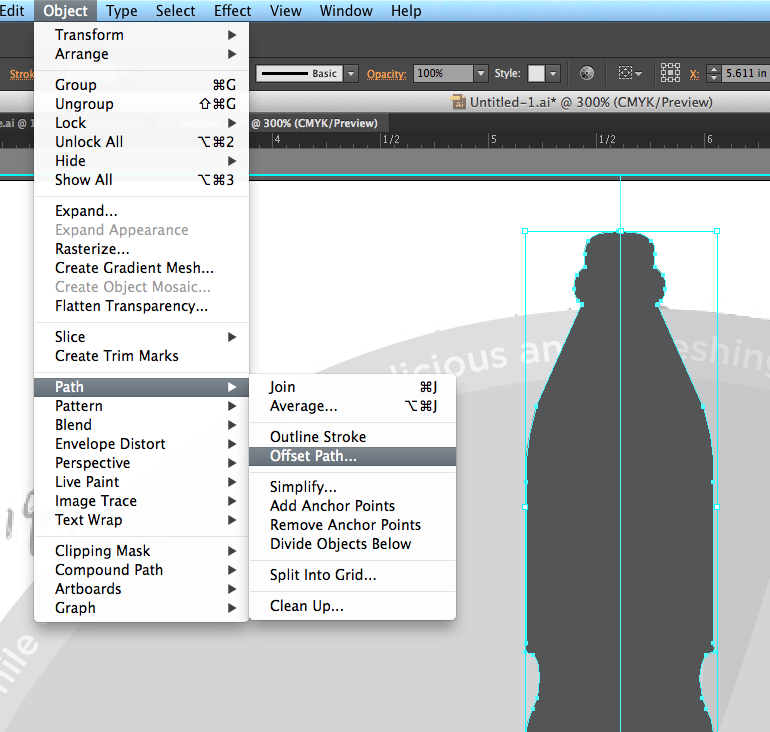Open the View menu
770x732 pixels.
[x=285, y=10]
